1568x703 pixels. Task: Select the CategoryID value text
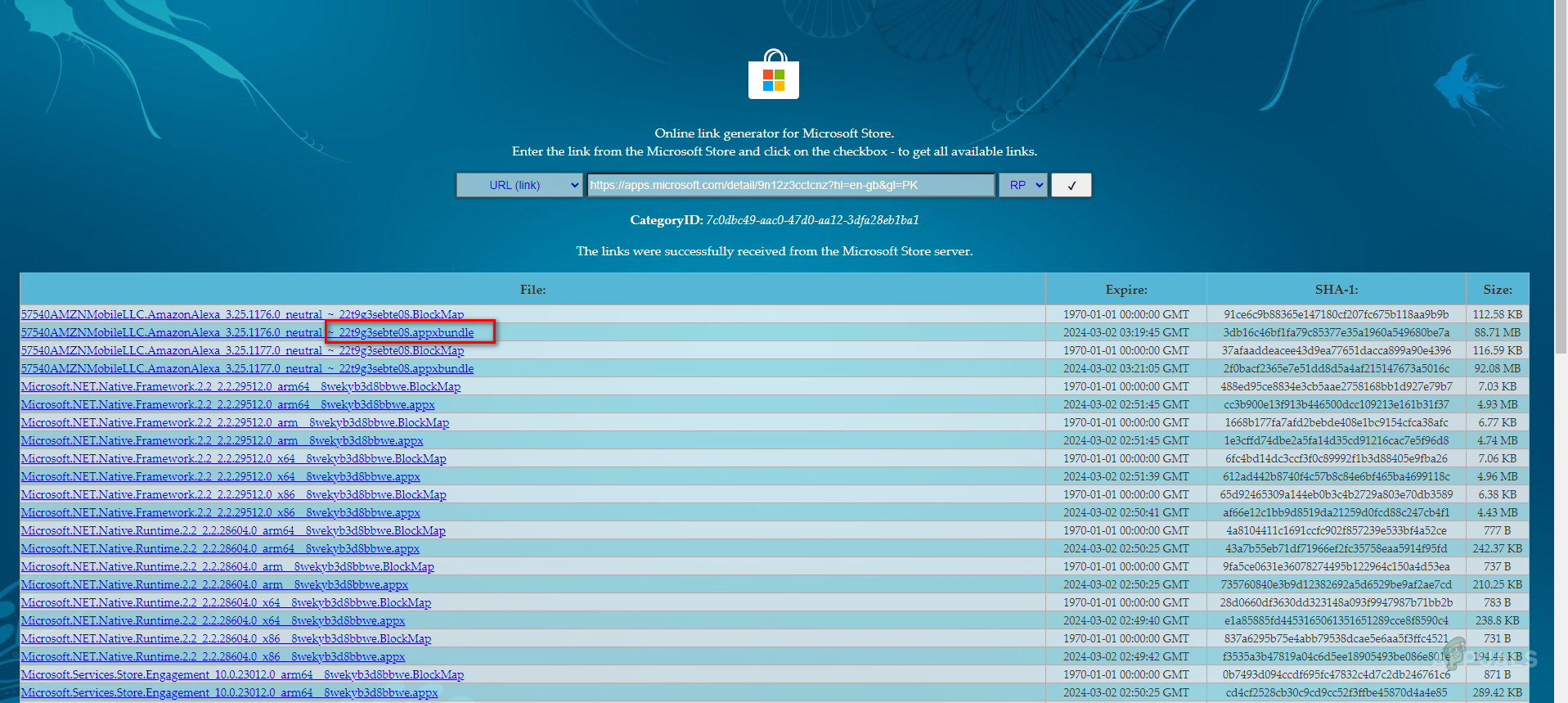pyautogui.click(x=812, y=220)
